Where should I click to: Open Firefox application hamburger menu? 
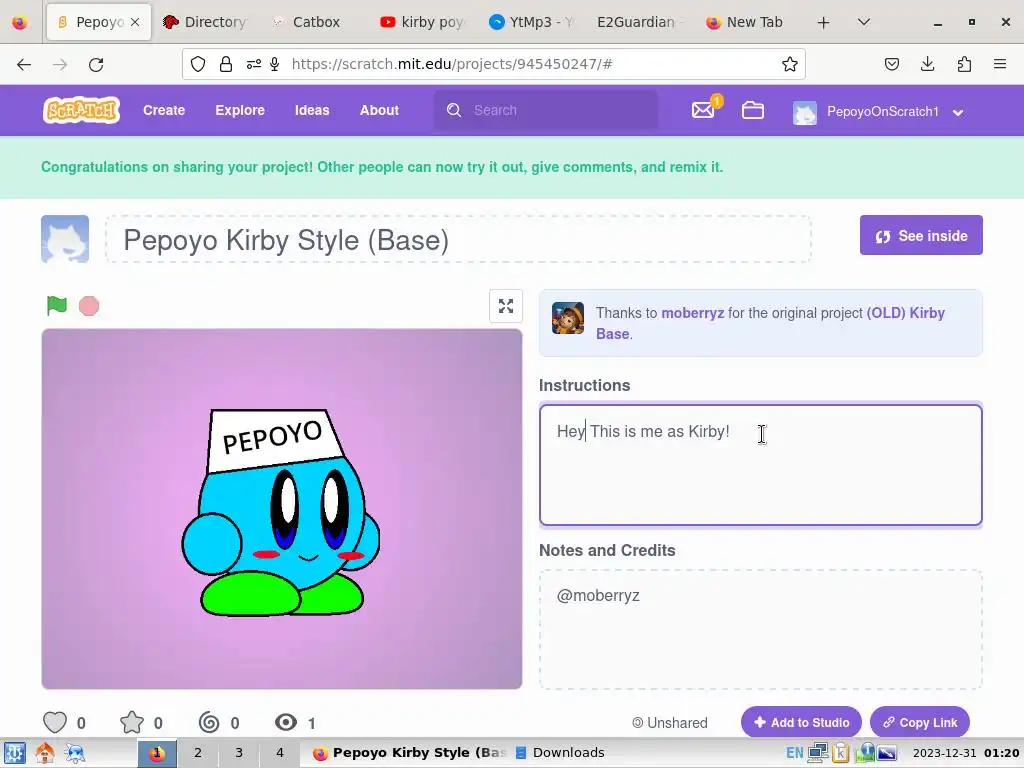pos(1000,64)
